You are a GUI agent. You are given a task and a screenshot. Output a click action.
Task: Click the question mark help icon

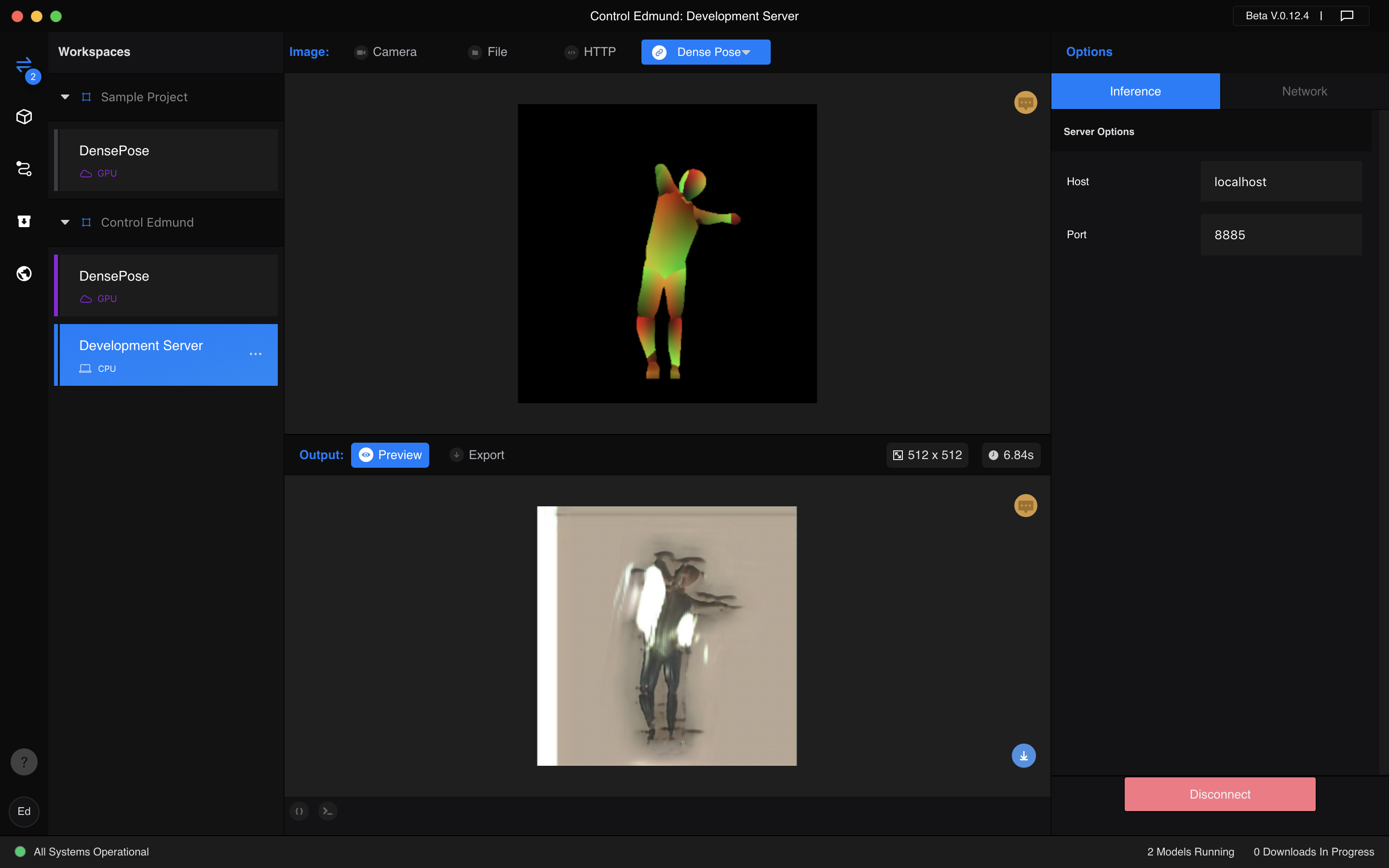(24, 762)
